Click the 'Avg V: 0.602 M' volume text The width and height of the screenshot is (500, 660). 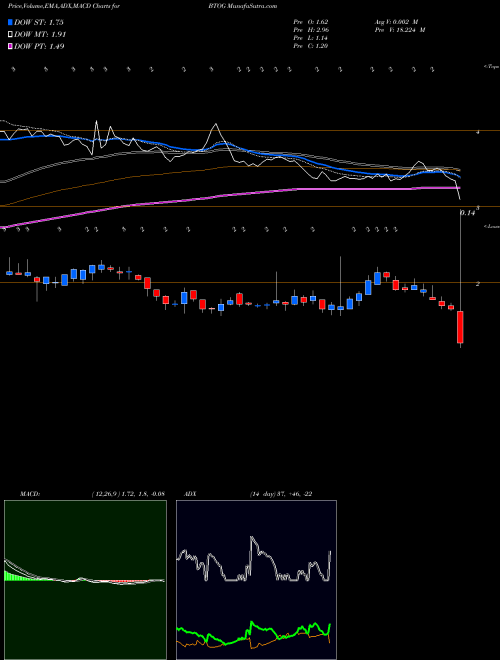point(396,22)
